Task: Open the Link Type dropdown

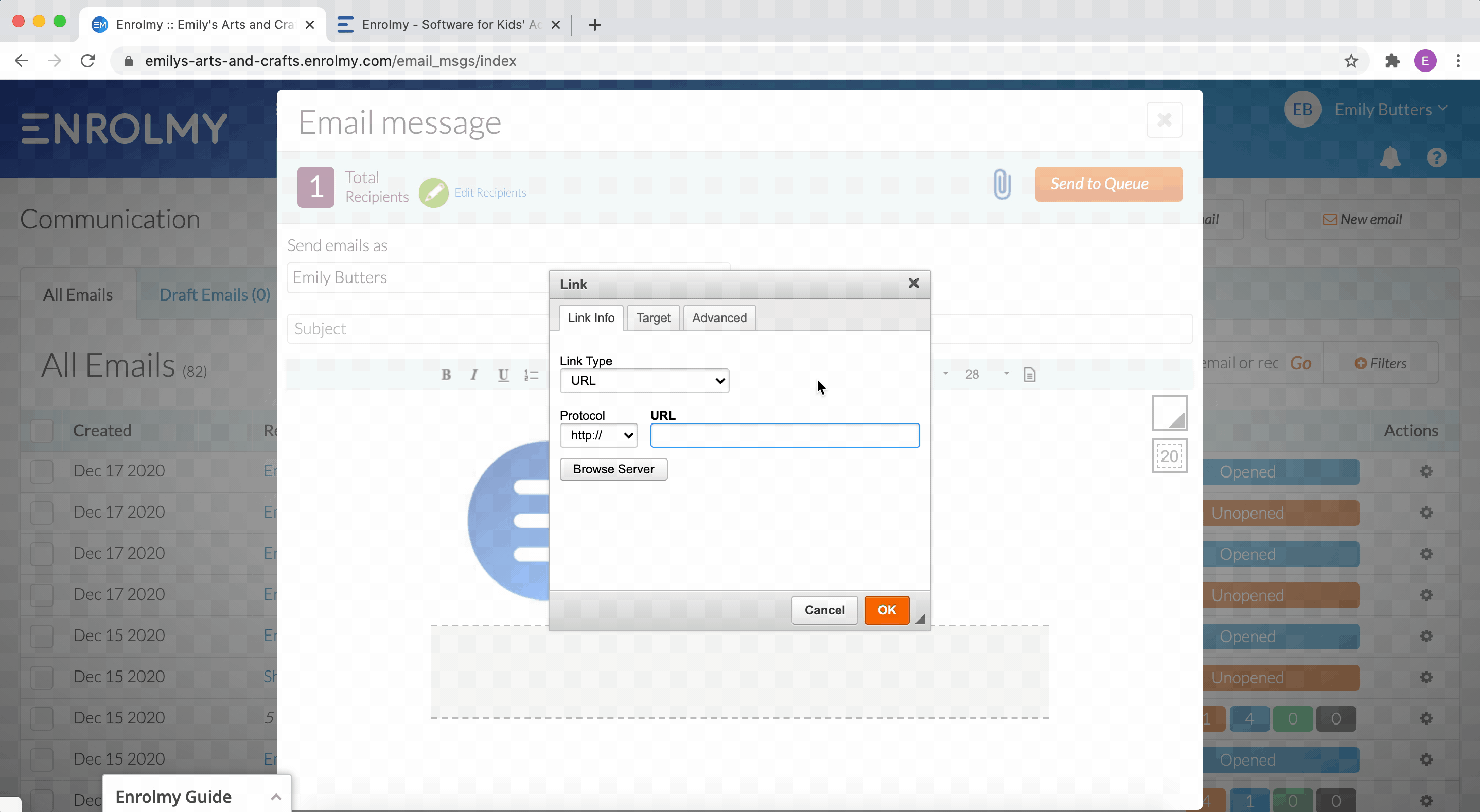Action: coord(644,380)
